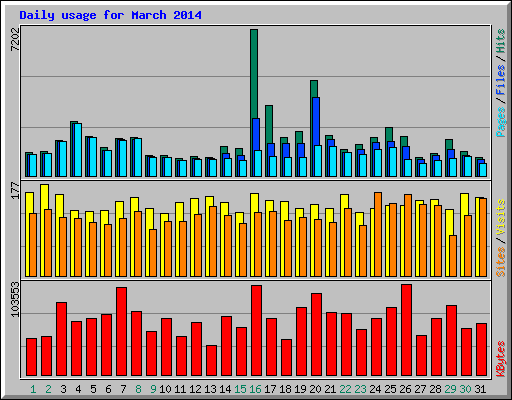Click day 5 on the x-axis
512x400 pixels.
93,389
